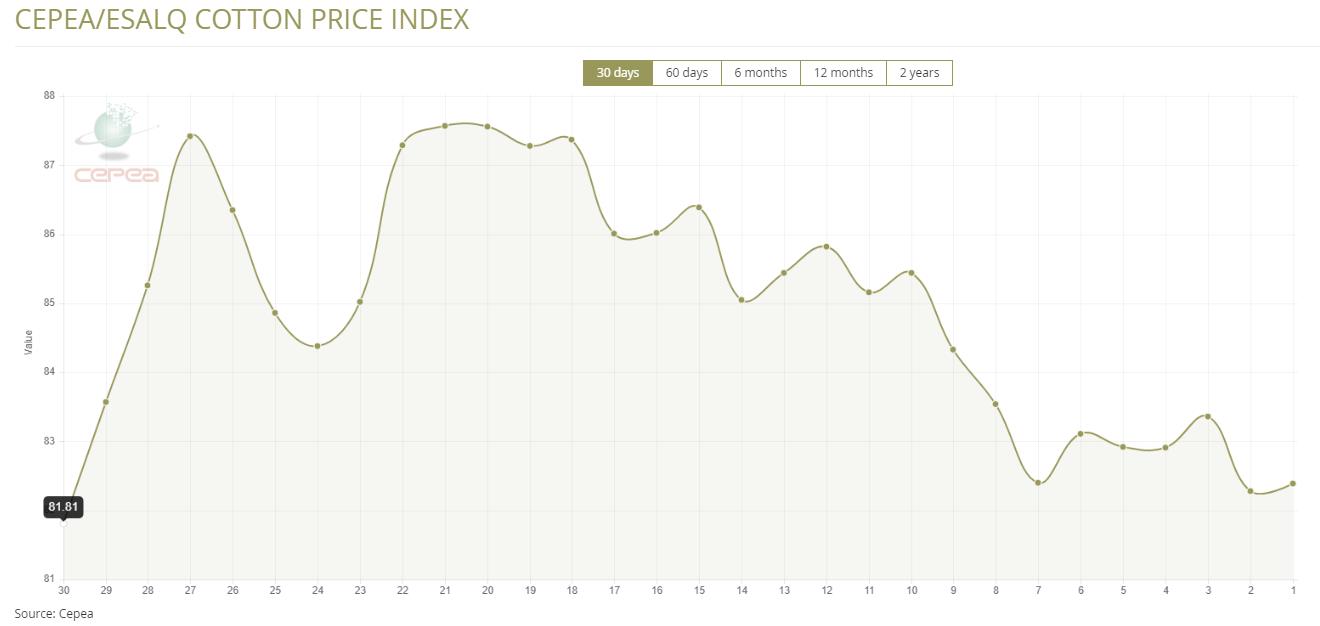Click the Cepea/Esalq Cotton Price Index heading
Image resolution: width=1320 pixels, height=626 pixels.
[x=242, y=19]
